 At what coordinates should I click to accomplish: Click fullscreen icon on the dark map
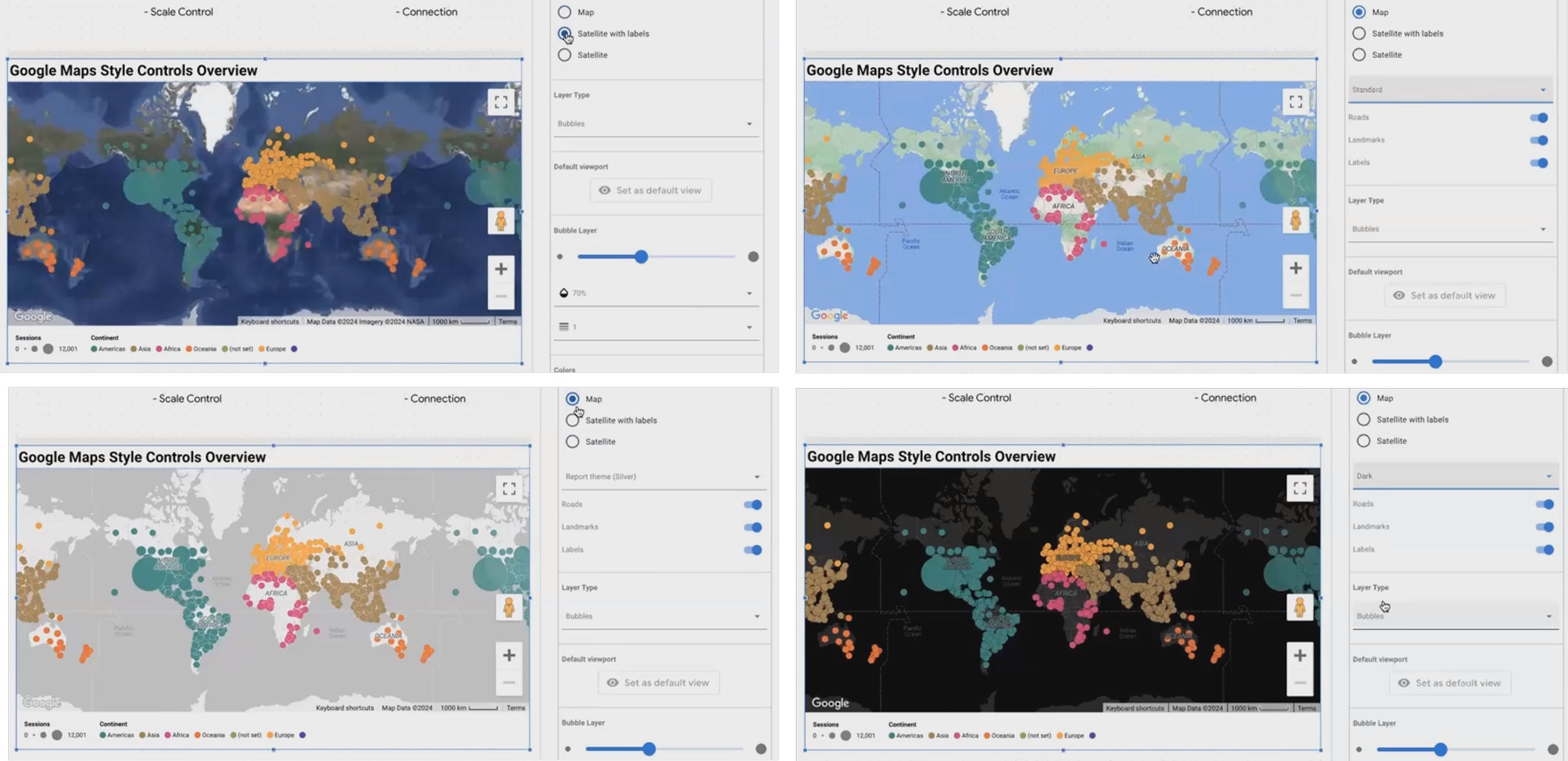[x=1300, y=488]
